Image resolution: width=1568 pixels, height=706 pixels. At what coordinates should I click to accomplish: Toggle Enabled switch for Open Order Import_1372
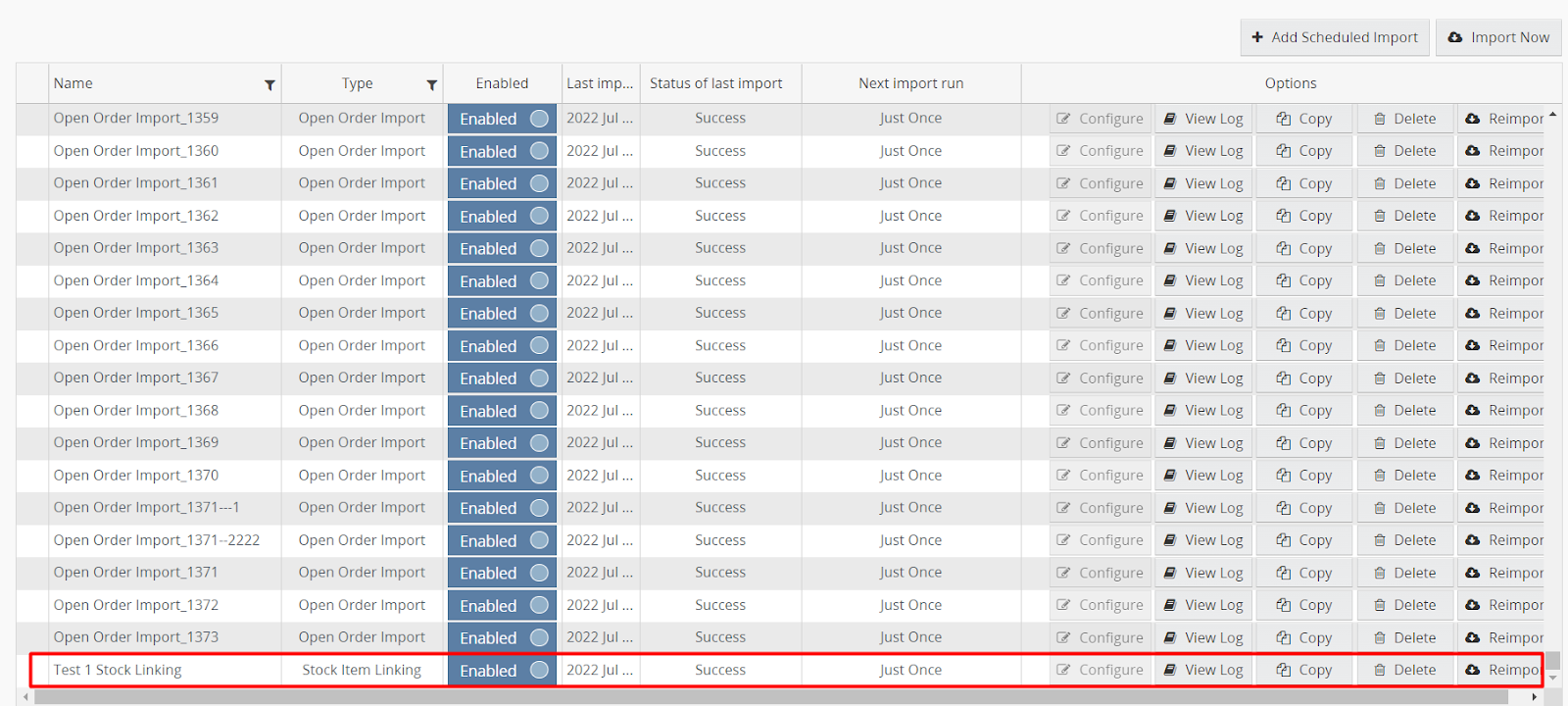(x=502, y=606)
